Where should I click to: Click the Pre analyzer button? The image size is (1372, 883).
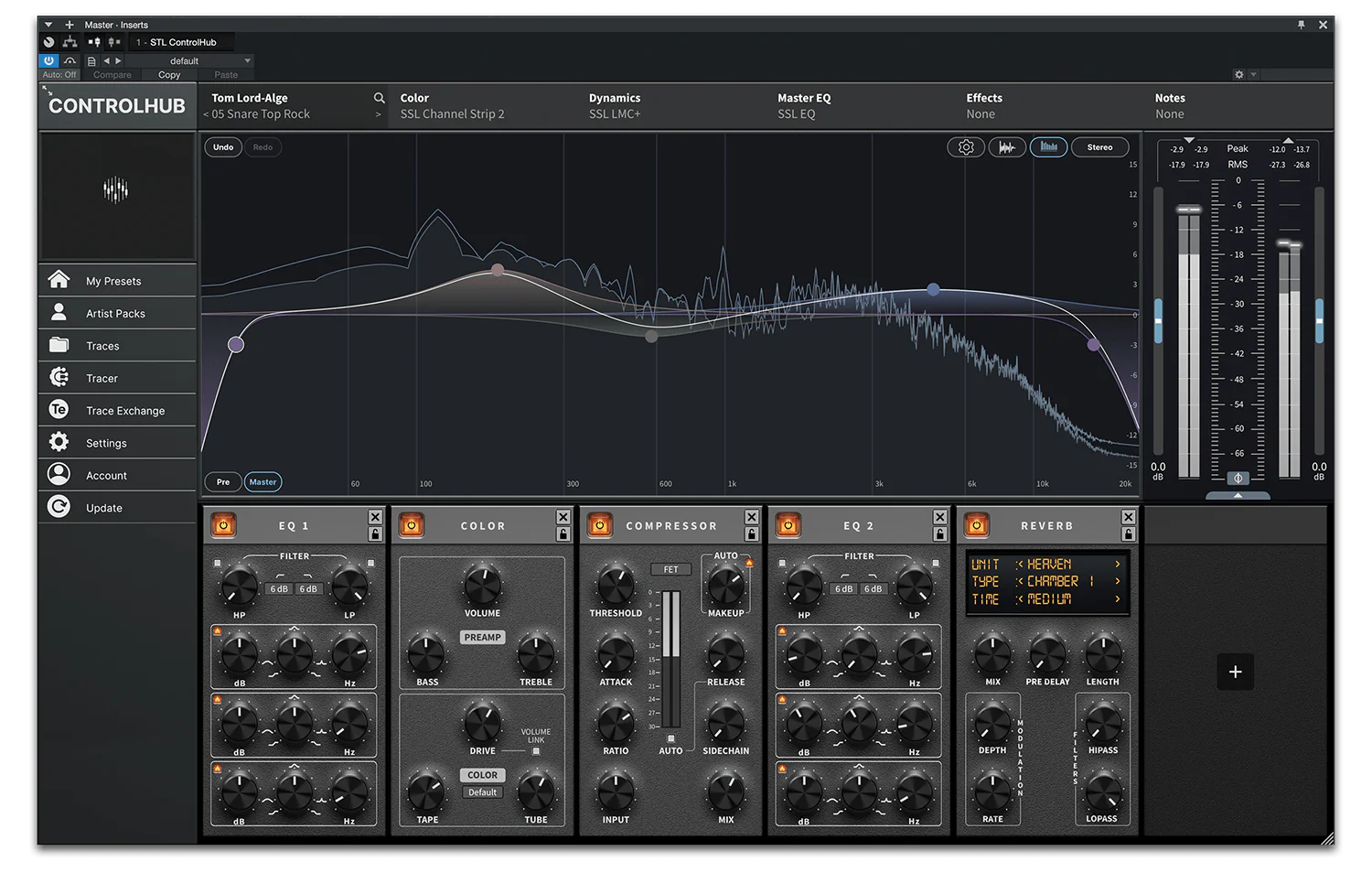[223, 482]
